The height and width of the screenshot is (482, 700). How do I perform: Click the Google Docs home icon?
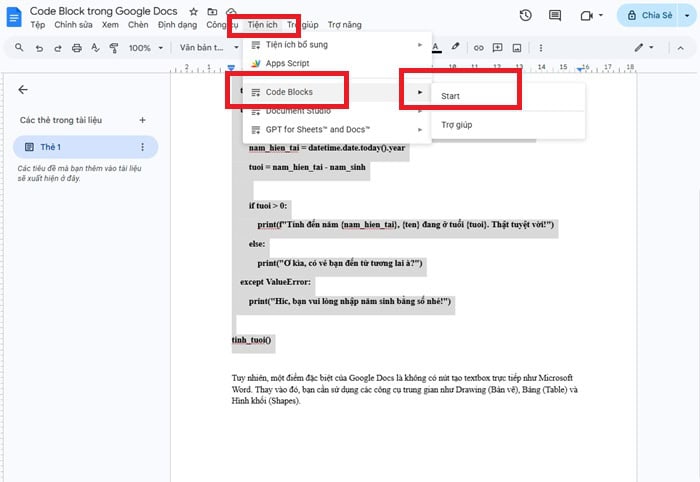point(13,17)
